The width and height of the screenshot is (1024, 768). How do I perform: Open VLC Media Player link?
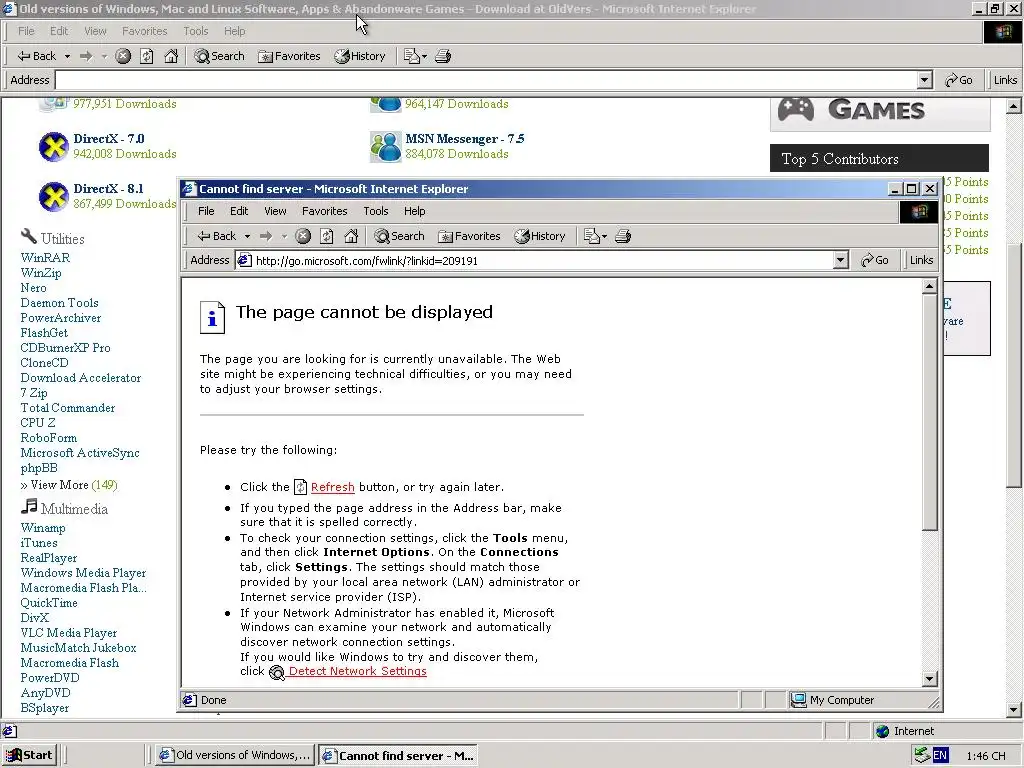point(69,633)
